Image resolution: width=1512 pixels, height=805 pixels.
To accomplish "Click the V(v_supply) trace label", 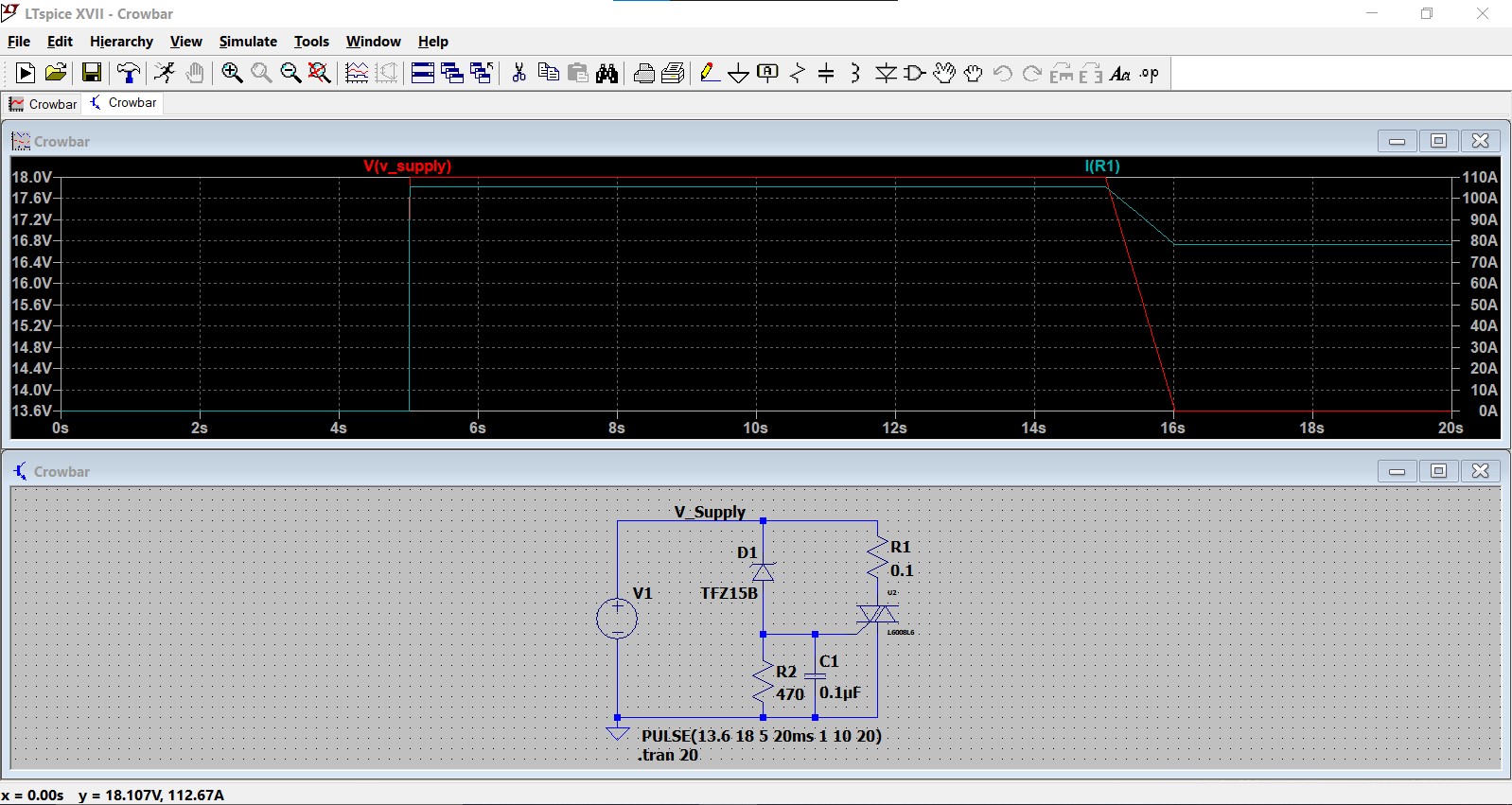I will click(x=407, y=166).
